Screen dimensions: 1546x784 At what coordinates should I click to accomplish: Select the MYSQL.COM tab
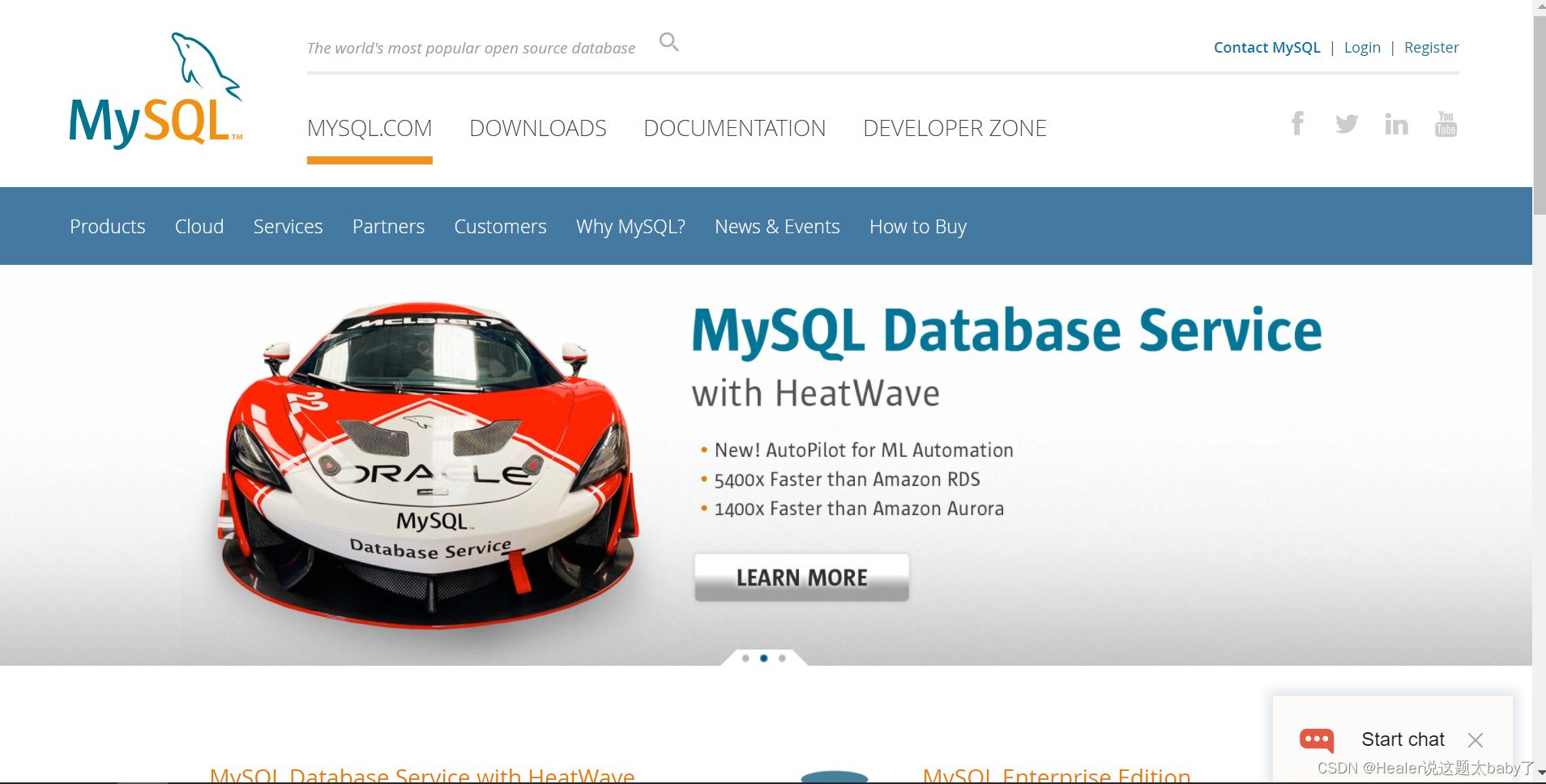[369, 128]
